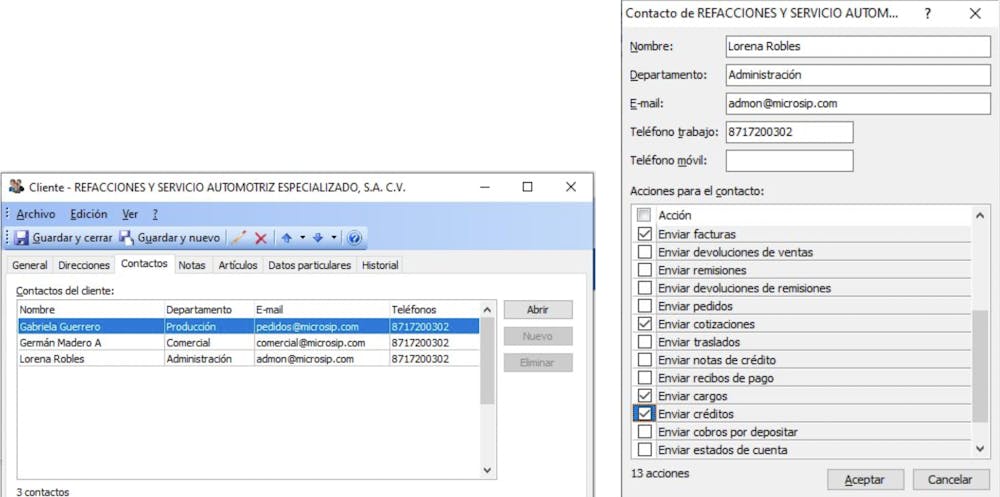Open dropdown next to the down arrow icon
Image resolution: width=1000 pixels, height=497 pixels.
coord(333,238)
